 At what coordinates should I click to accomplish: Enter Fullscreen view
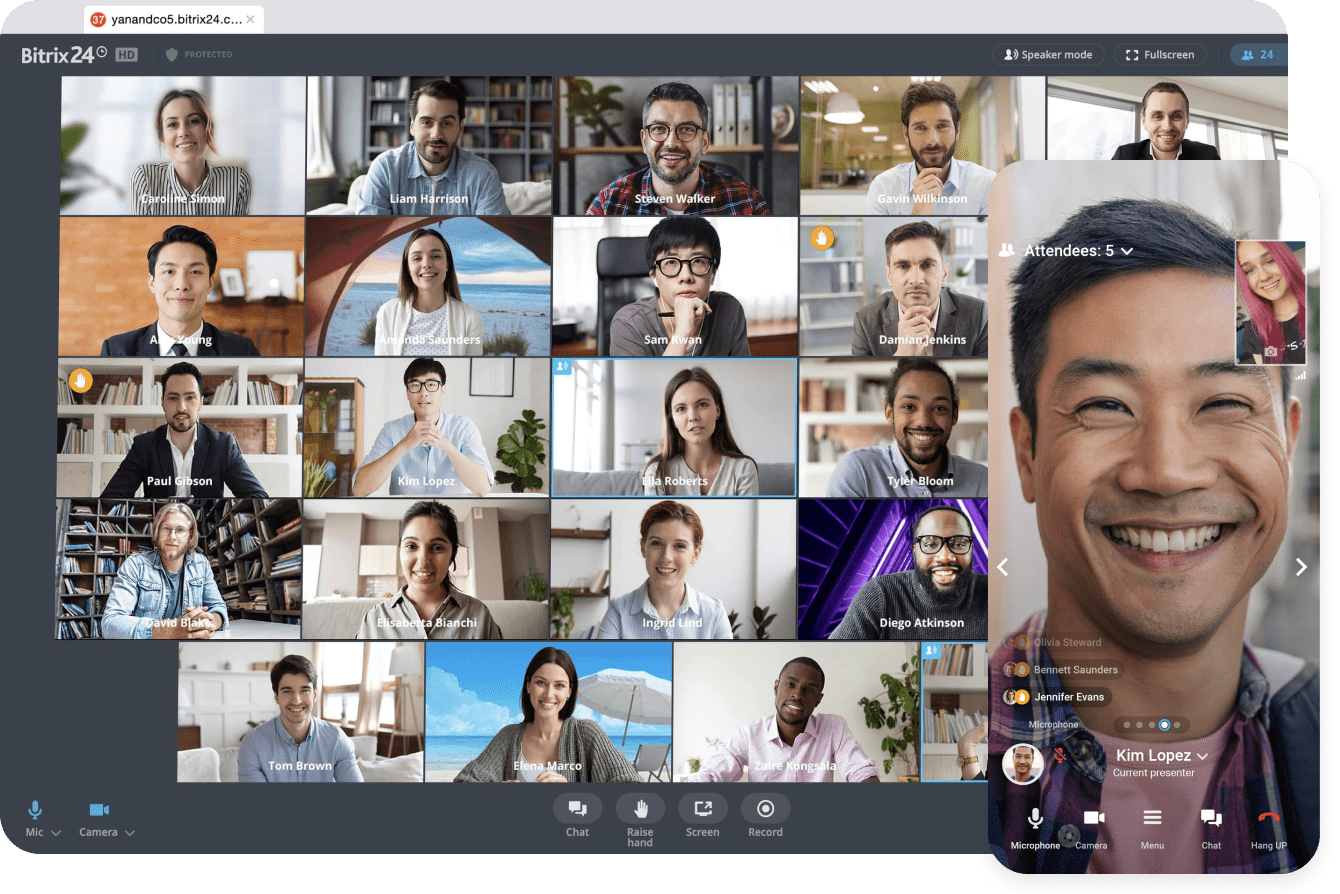1160,55
